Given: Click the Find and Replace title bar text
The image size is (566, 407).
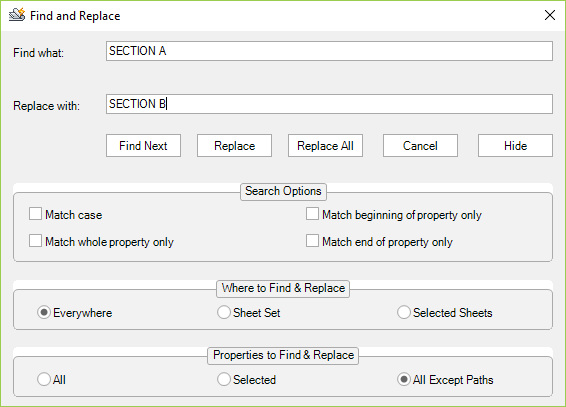Looking at the screenshot, I should [x=75, y=16].
